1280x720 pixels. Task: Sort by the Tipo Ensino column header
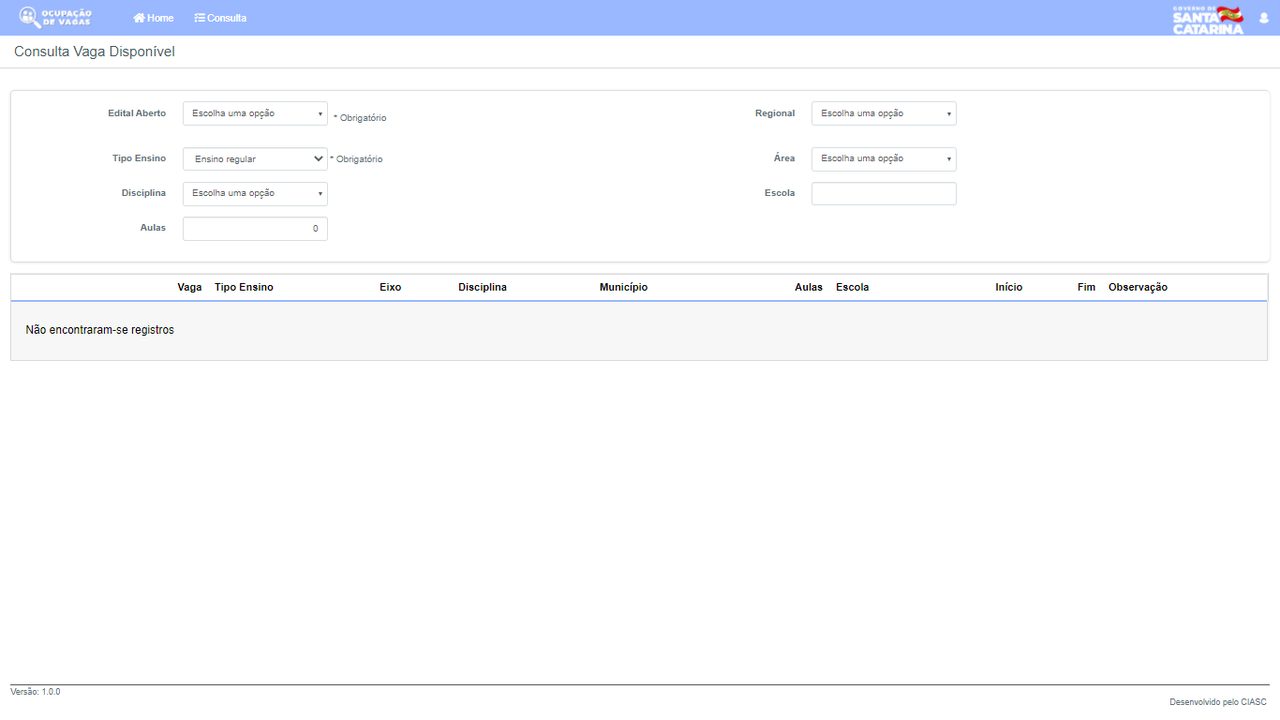point(244,287)
